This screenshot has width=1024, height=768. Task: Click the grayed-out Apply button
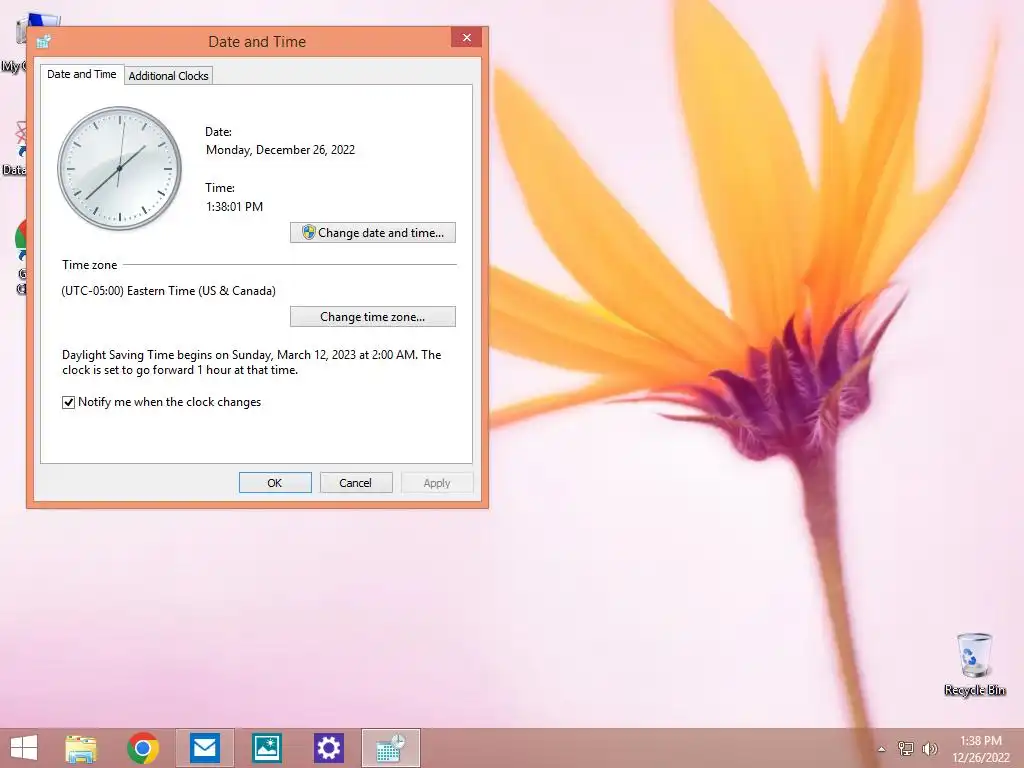click(x=436, y=483)
